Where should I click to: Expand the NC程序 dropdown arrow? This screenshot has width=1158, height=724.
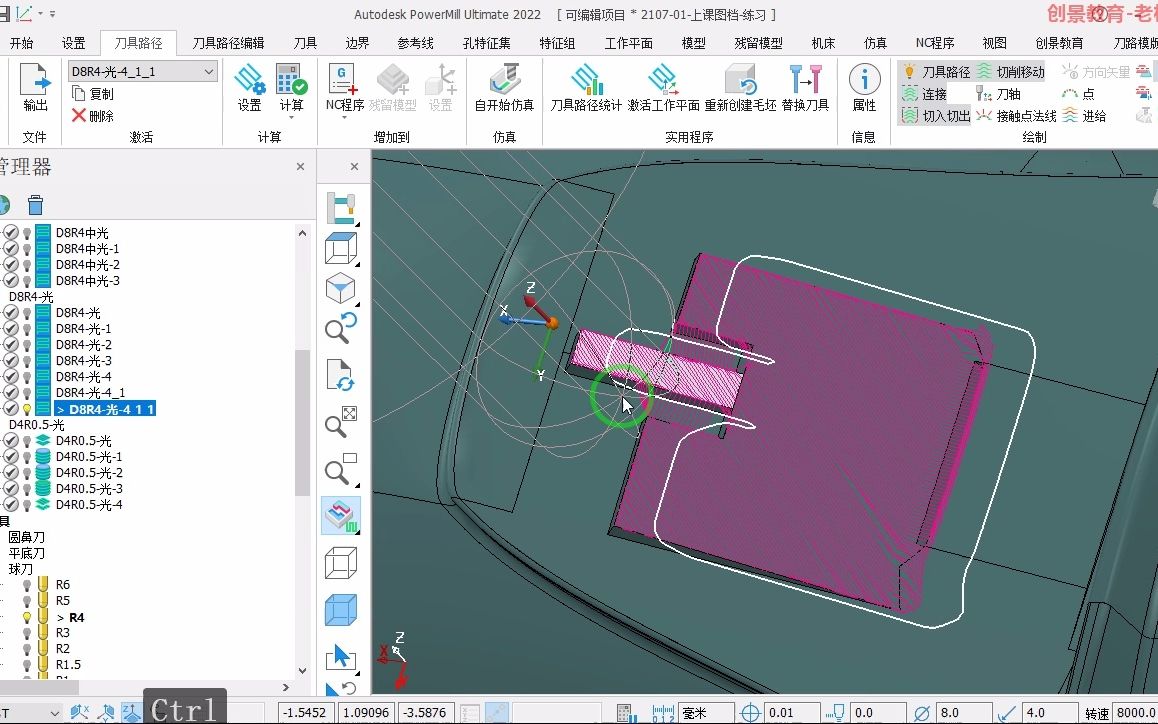344,117
